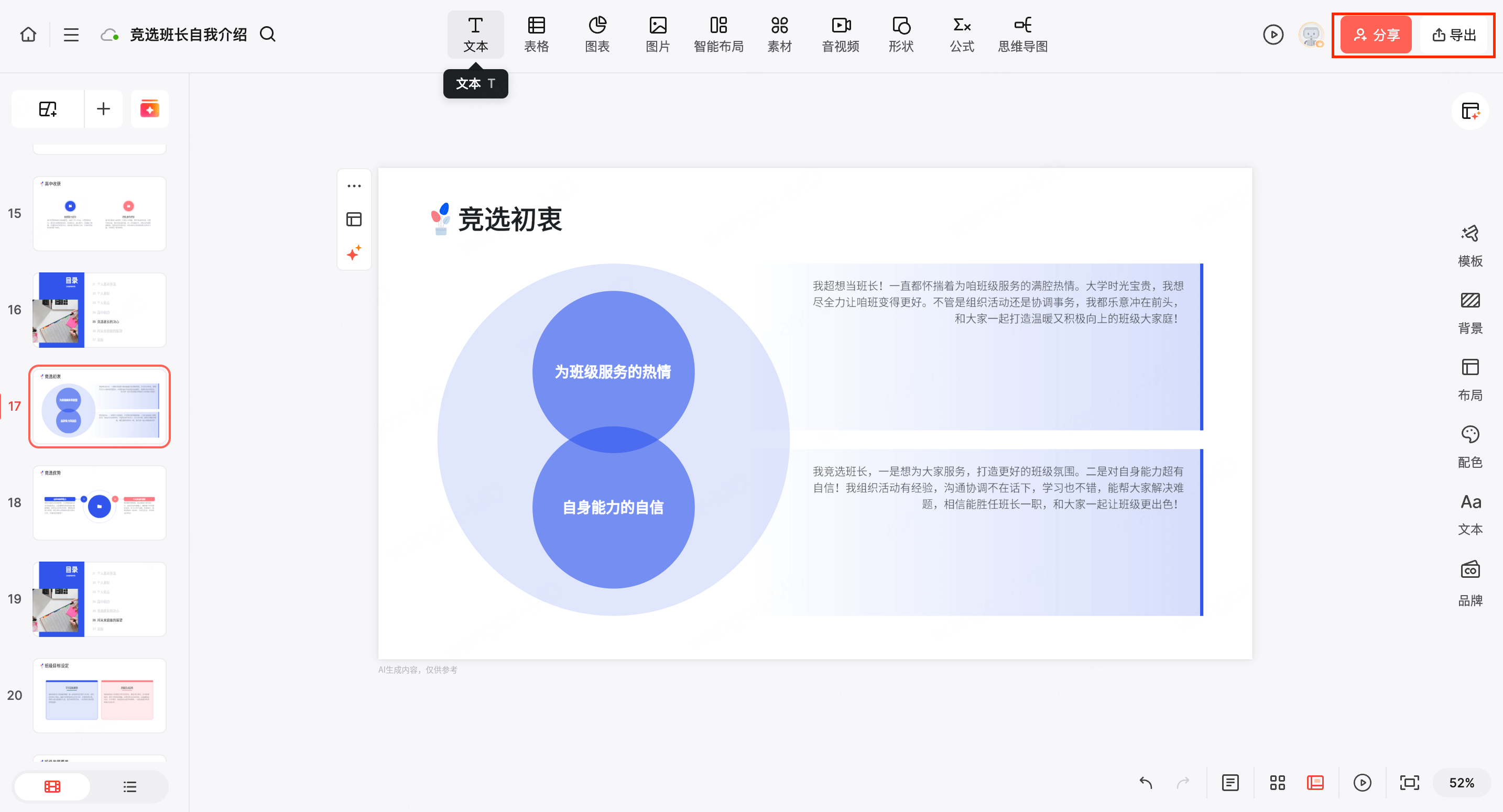Select slide 18 thumbnail

(x=99, y=502)
